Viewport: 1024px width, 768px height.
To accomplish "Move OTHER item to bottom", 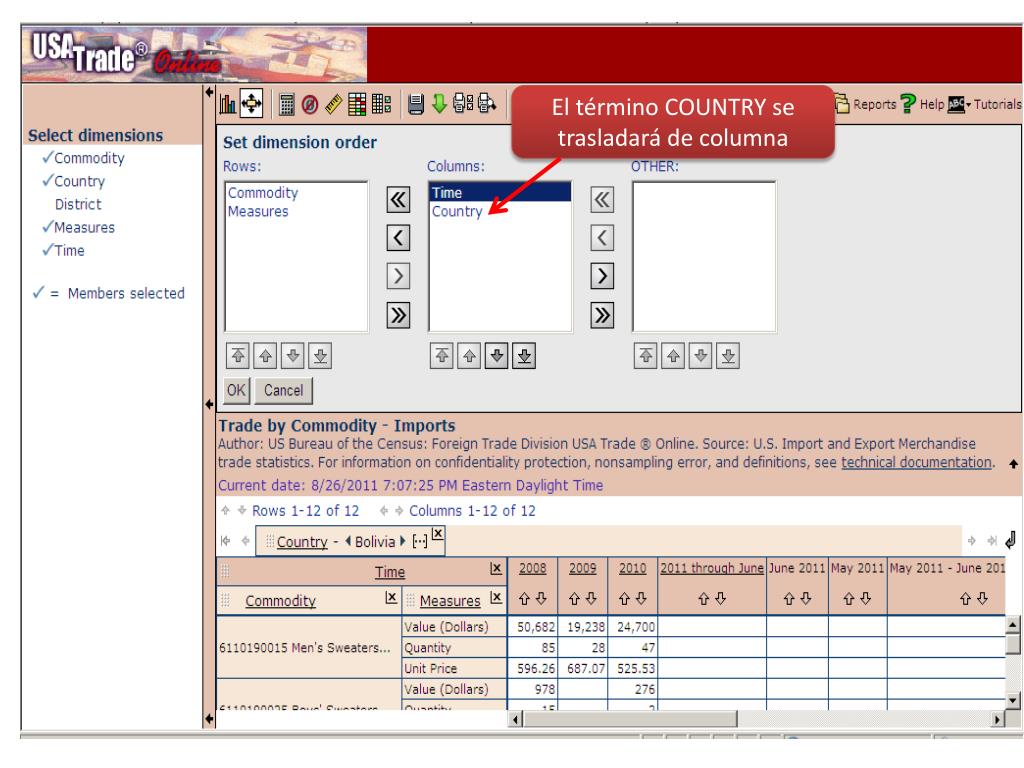I will click(x=728, y=356).
